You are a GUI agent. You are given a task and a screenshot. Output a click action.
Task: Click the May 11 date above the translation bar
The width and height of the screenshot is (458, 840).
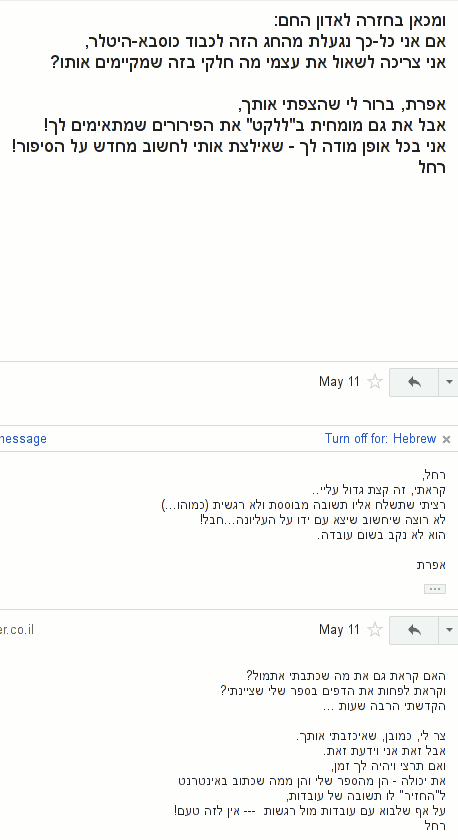click(339, 381)
